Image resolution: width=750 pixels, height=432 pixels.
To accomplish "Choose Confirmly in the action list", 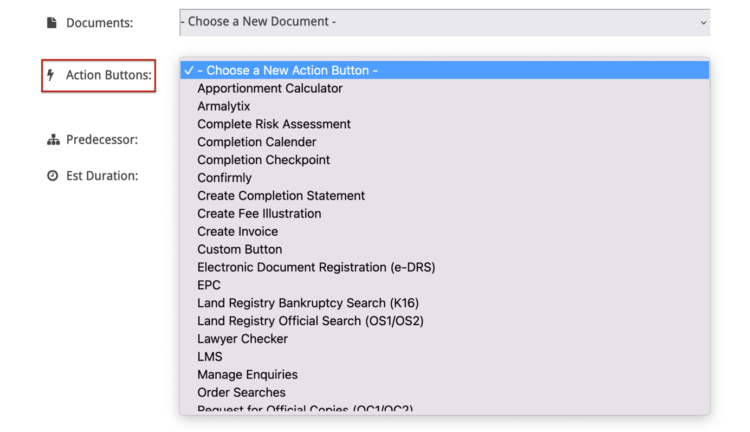I will 224,178.
